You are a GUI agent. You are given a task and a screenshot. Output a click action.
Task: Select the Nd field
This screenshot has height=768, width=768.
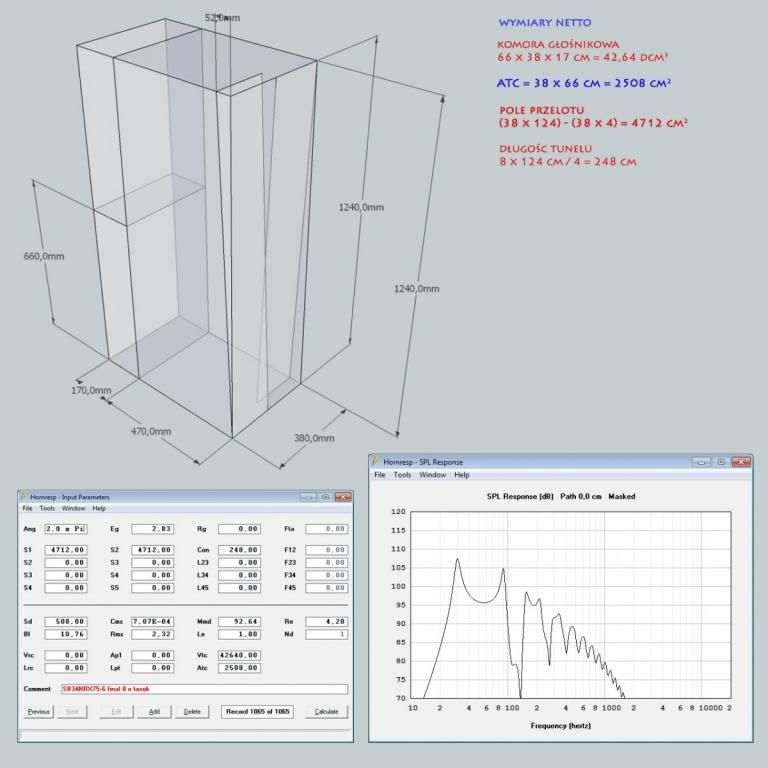[327, 634]
